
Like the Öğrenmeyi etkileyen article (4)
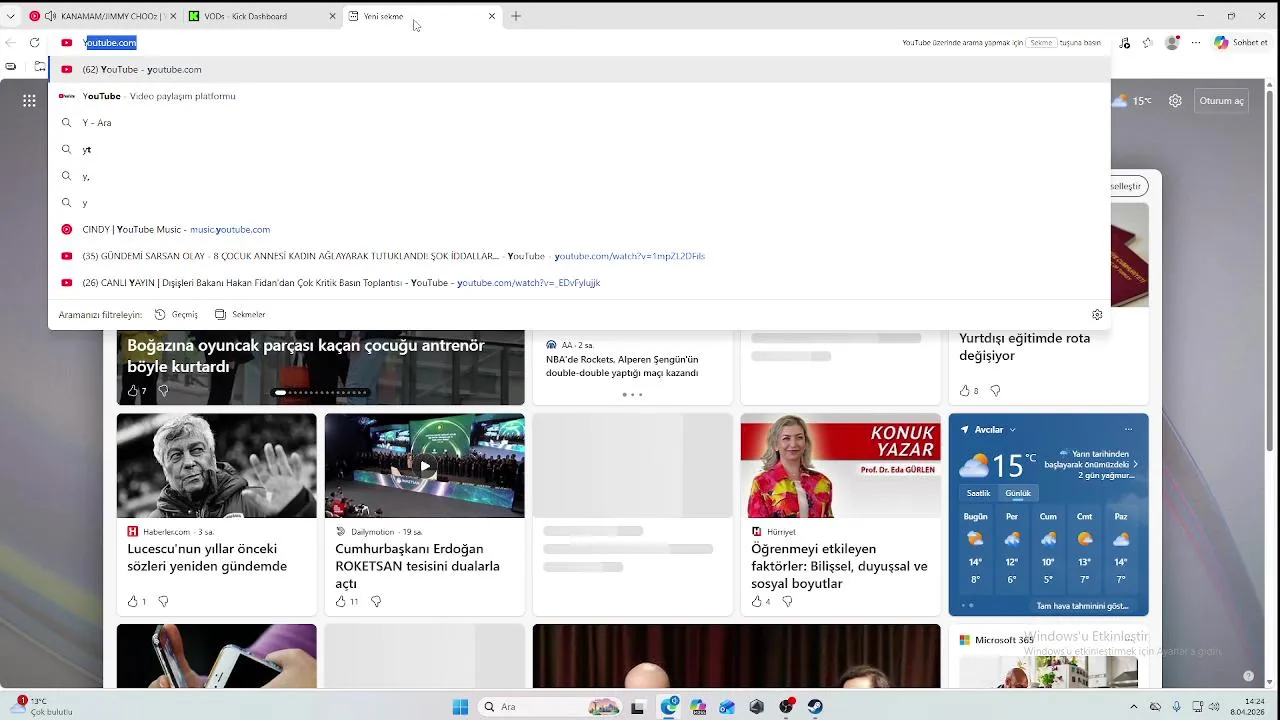click(x=761, y=601)
